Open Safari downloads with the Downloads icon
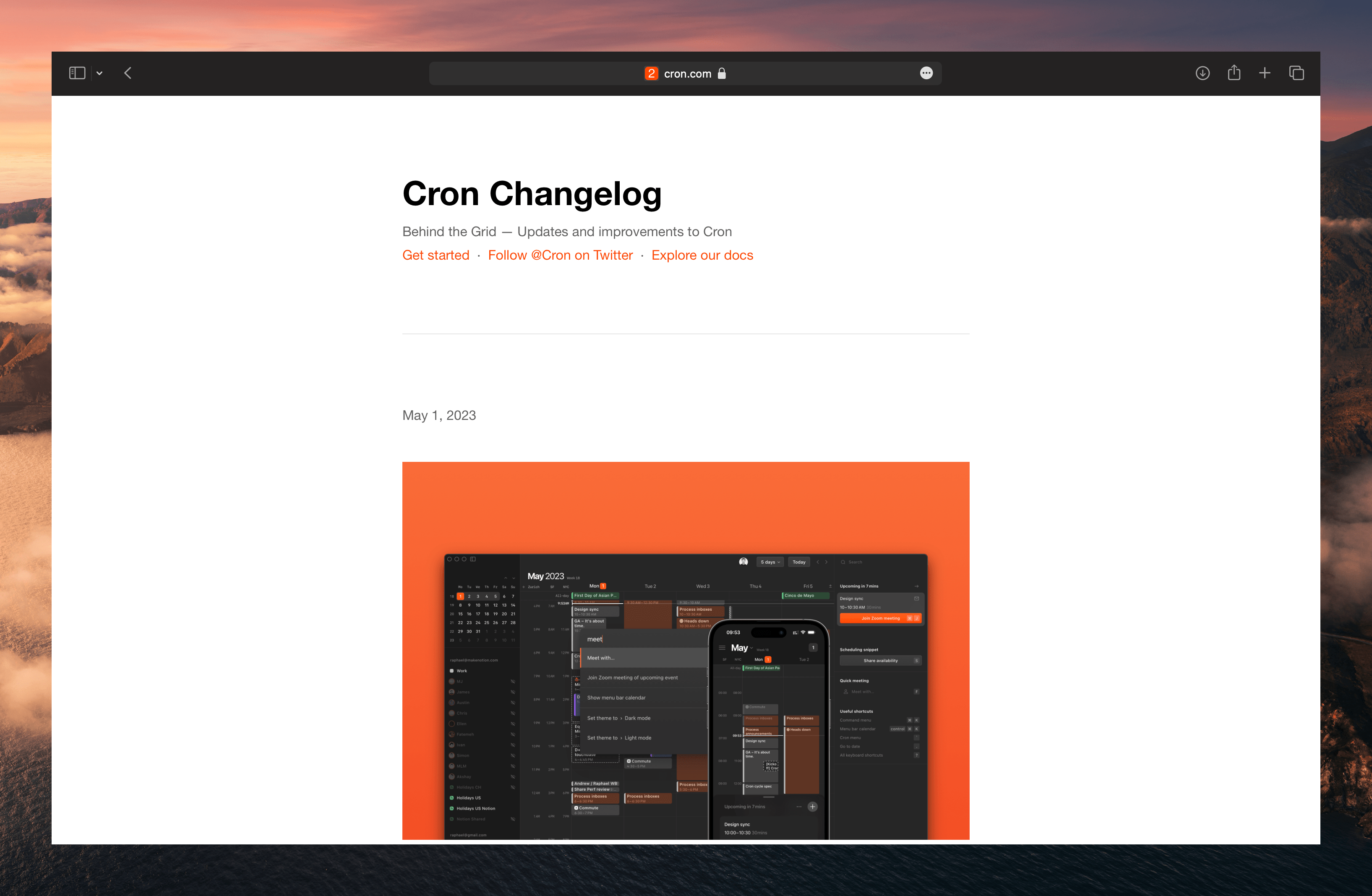The image size is (1372, 896). [x=1202, y=73]
